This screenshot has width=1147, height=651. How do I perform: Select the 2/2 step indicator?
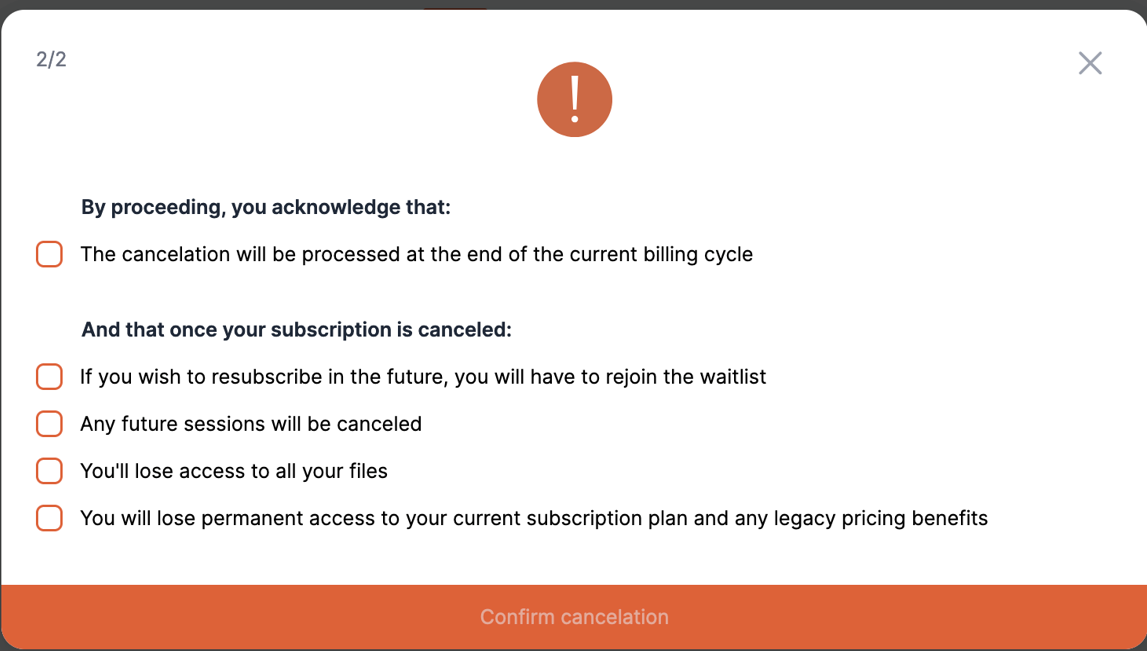click(51, 59)
